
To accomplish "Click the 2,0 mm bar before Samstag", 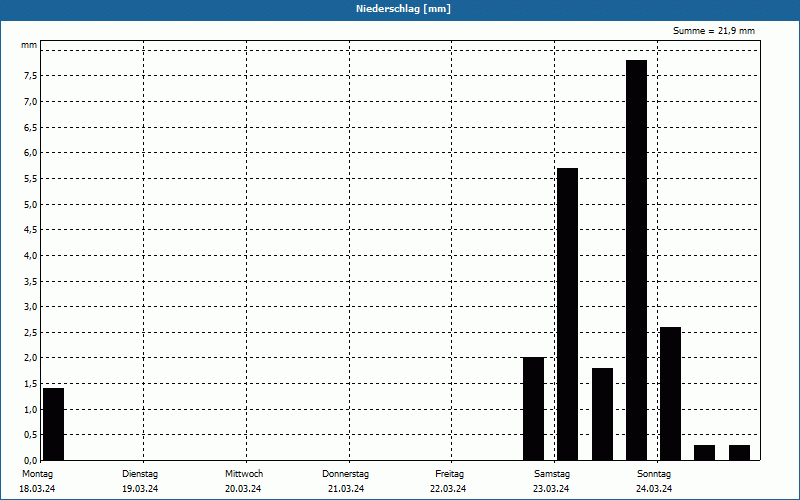I will pos(534,409).
